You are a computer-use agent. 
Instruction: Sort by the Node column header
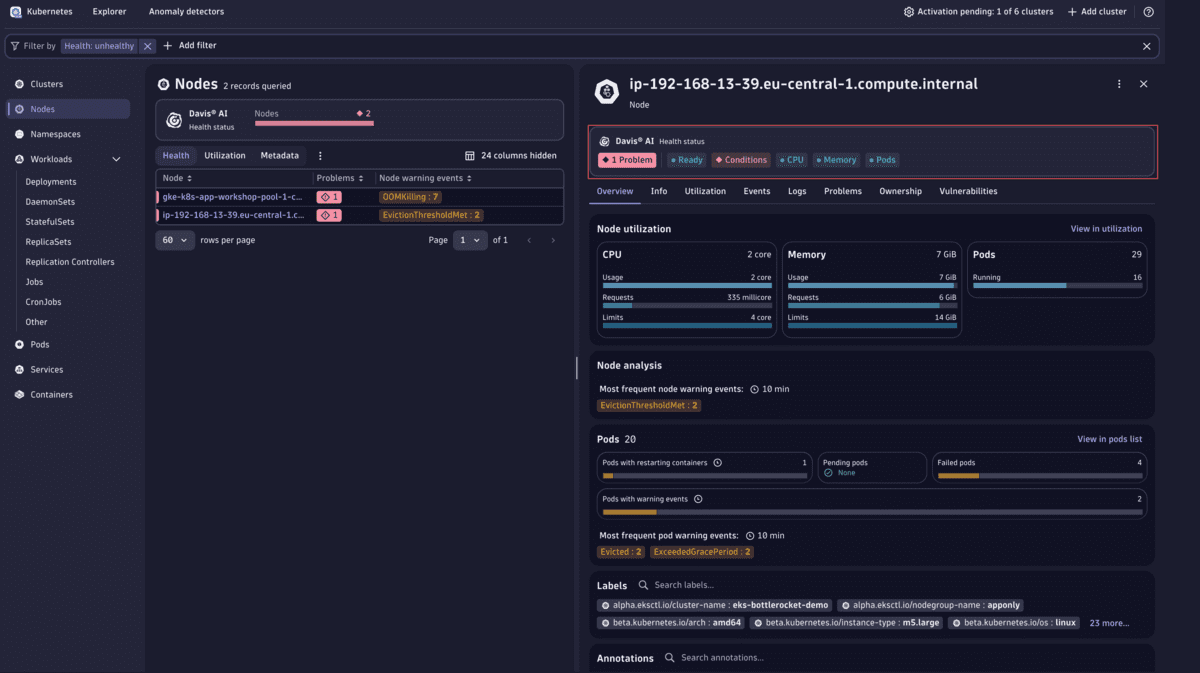pyautogui.click(x=177, y=178)
